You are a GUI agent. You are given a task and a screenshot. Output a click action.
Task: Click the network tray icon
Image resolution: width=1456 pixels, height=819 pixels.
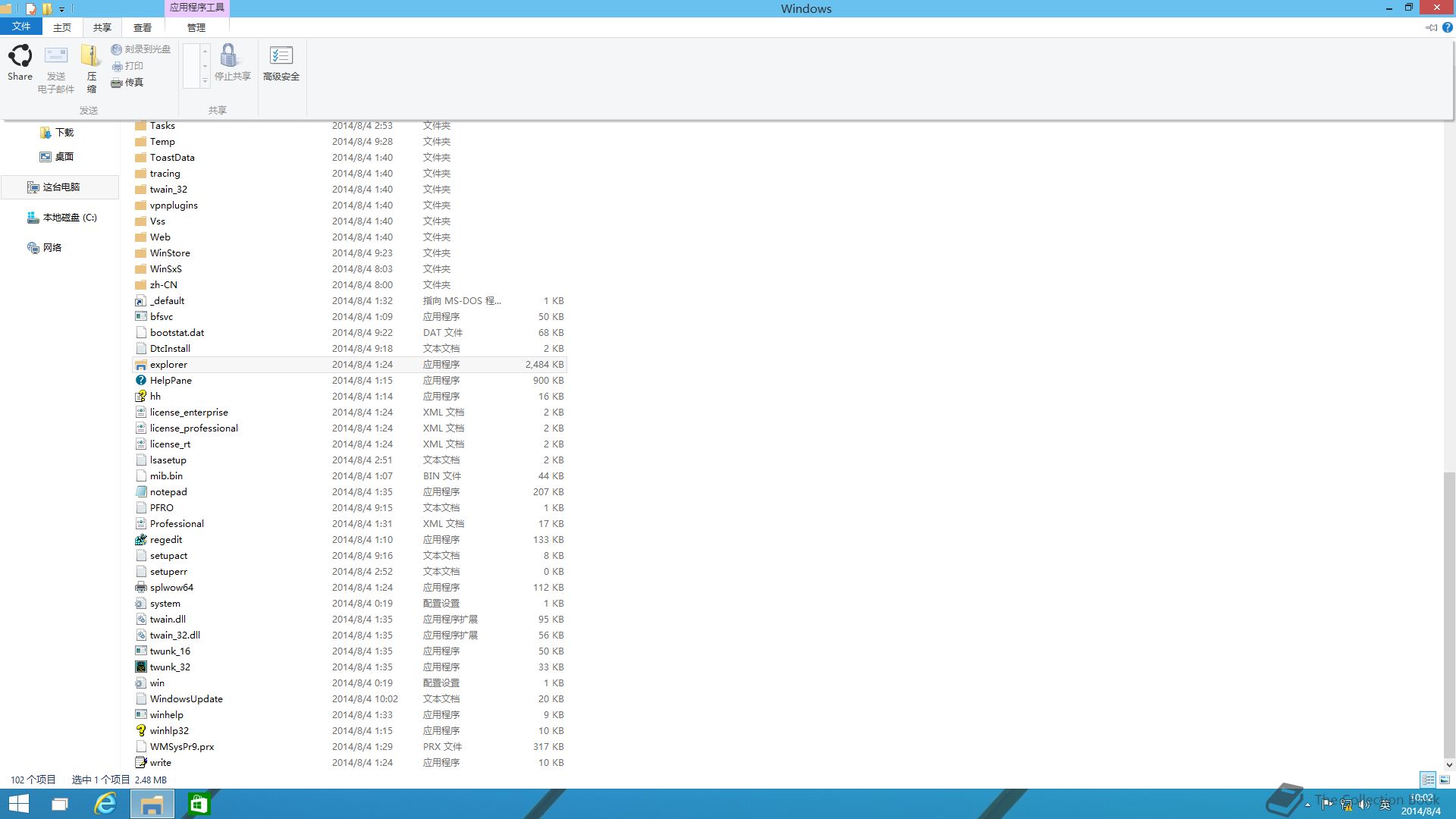click(x=1346, y=805)
